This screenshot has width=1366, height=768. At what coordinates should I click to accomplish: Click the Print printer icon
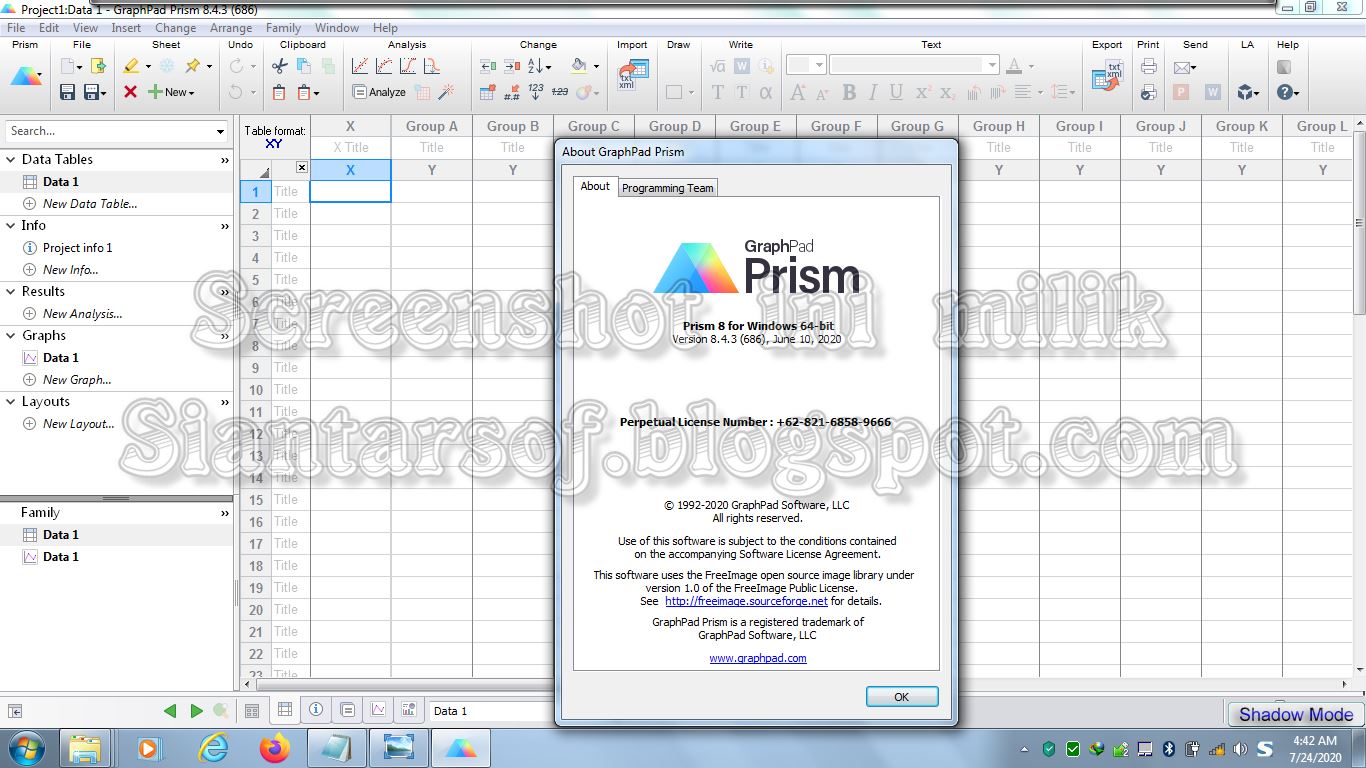1149,66
